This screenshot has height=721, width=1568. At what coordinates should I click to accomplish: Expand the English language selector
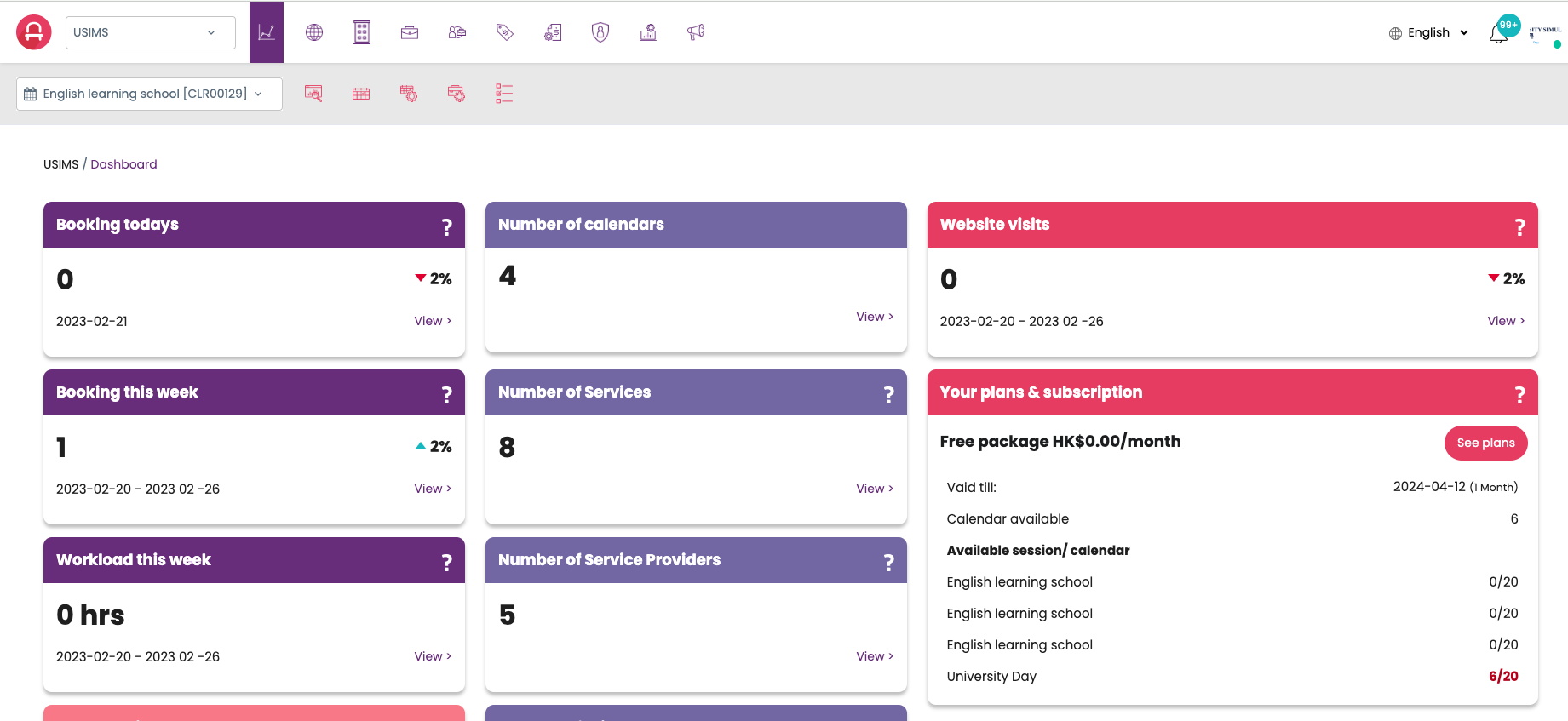[1429, 32]
